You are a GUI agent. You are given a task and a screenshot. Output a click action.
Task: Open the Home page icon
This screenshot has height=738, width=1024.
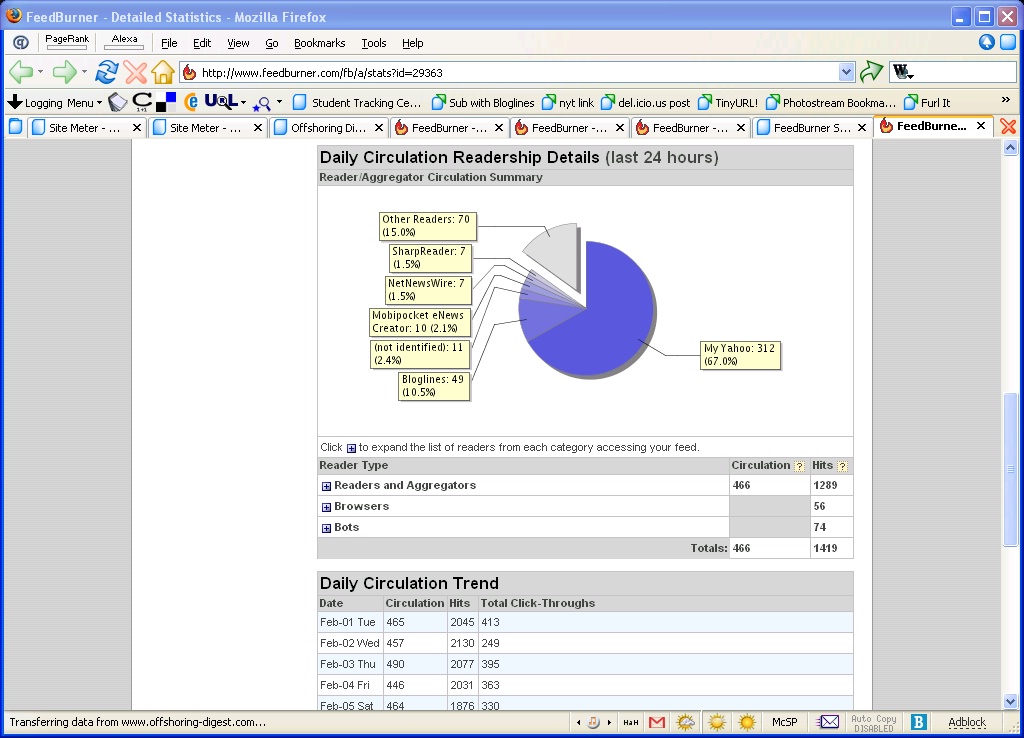[x=163, y=72]
